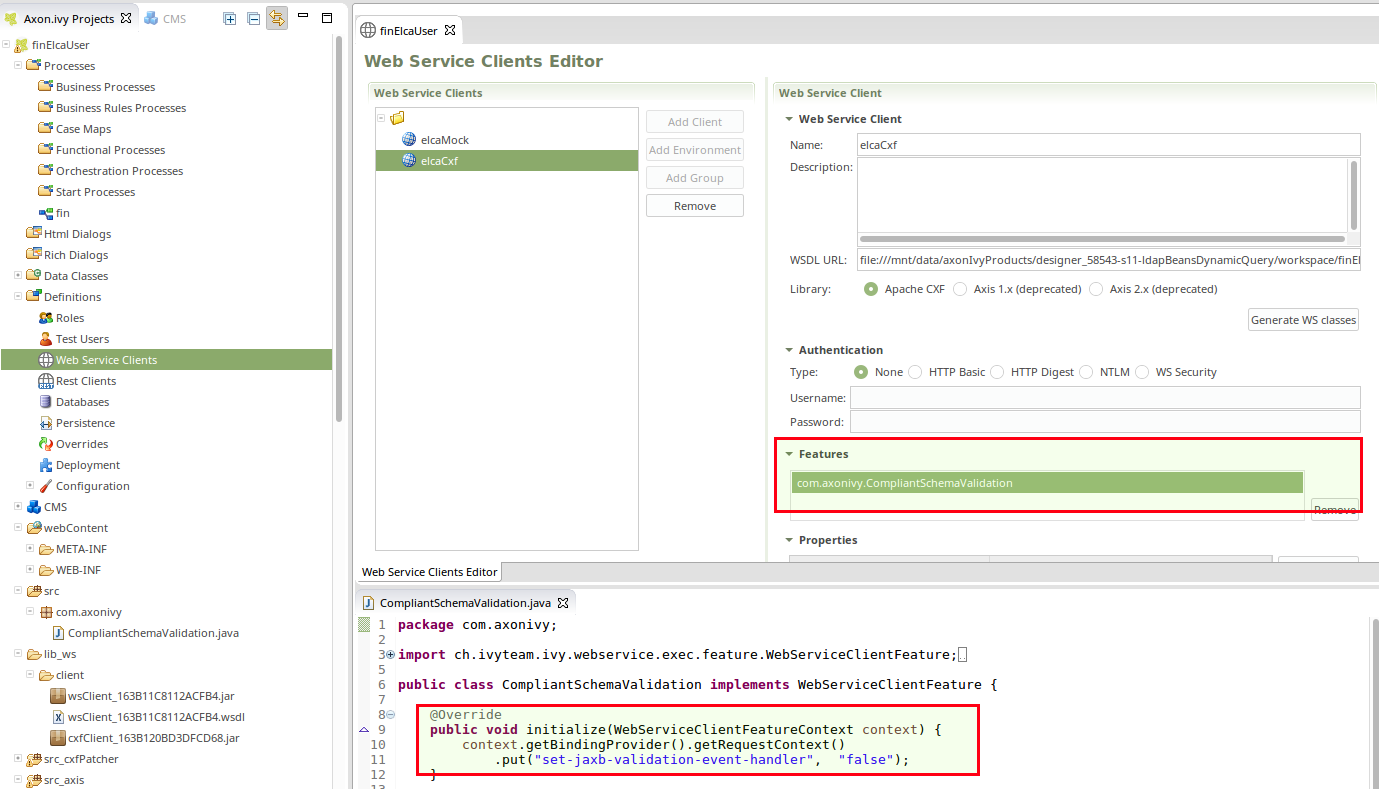1379x789 pixels.
Task: Switch to the CMS view tab
Action: coord(165,18)
